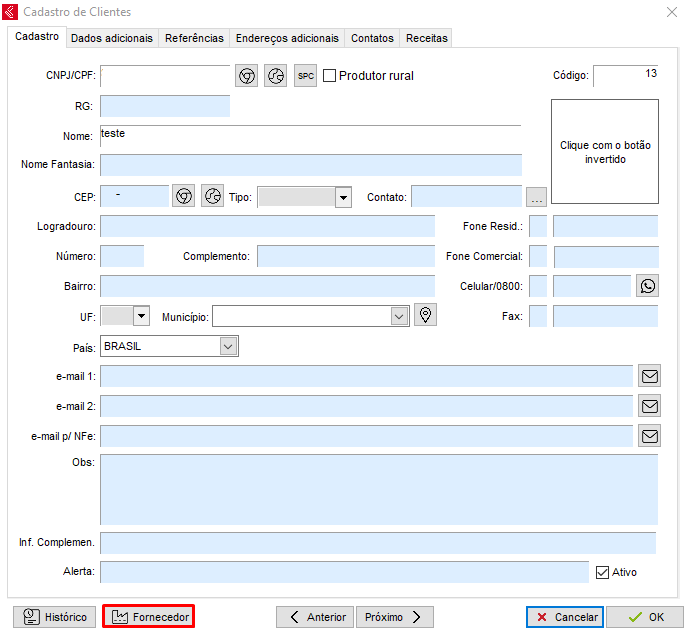
Task: Click the ellipsis button beside Contato
Action: point(536,197)
